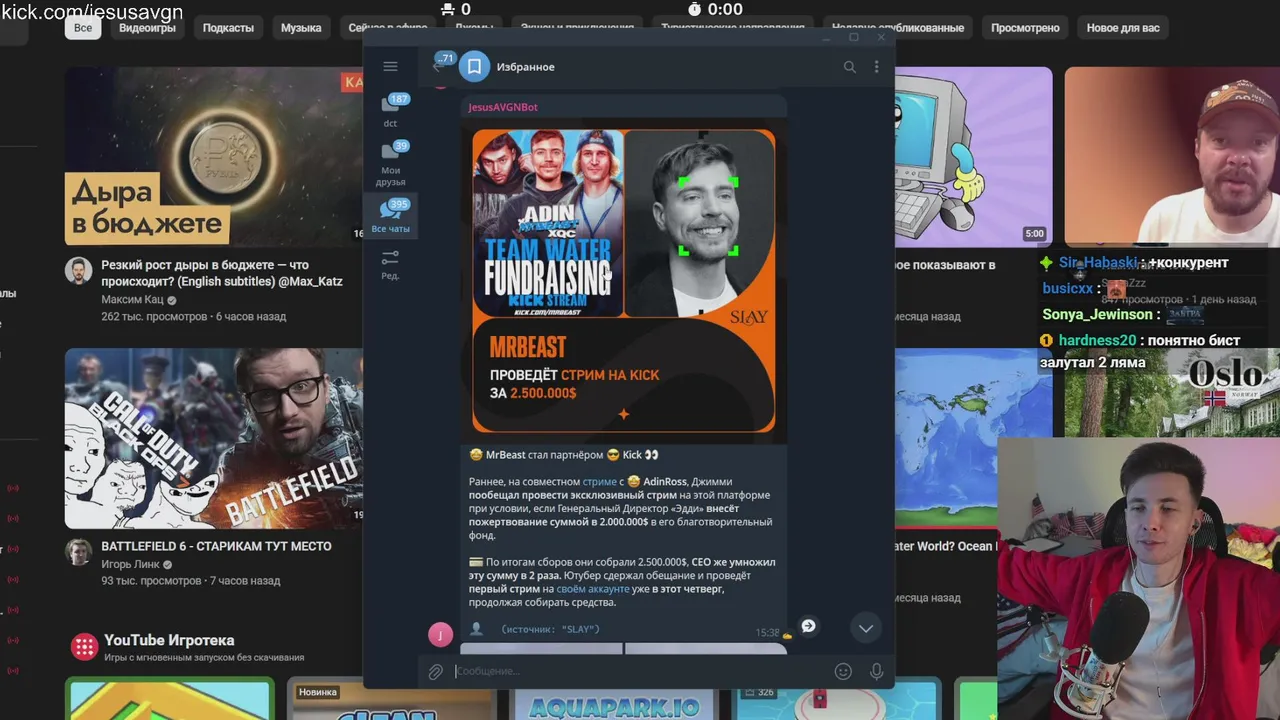Maximize the Telegram window
The image size is (1280, 720).
(853, 38)
